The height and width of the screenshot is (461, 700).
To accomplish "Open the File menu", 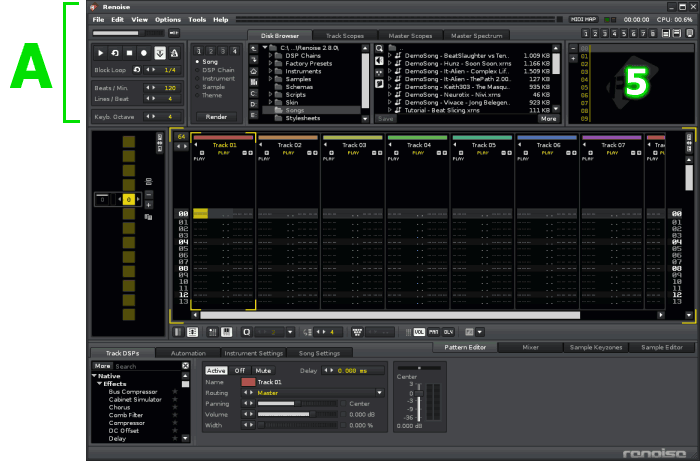I will 98,20.
